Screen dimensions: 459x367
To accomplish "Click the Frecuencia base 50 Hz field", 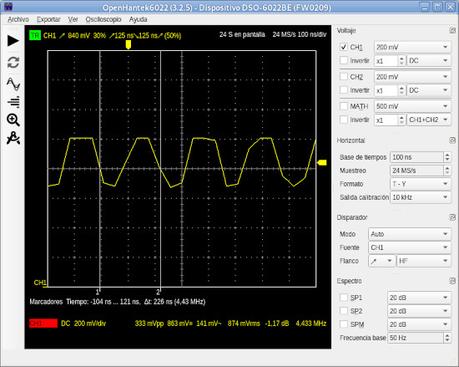I will [x=415, y=338].
